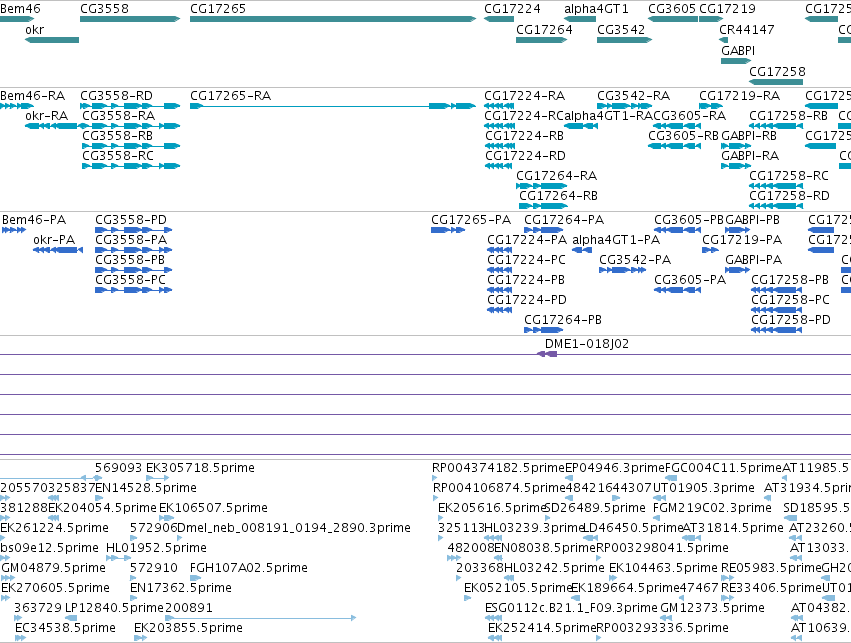Screen dimensions: 851x643
Task: Click EST EK104463.5prime
Action: coord(663,568)
